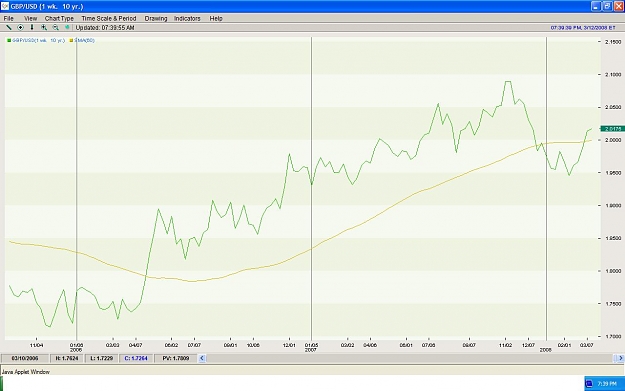Open the Indicators menu
This screenshot has height=391, width=625.
coord(187,18)
